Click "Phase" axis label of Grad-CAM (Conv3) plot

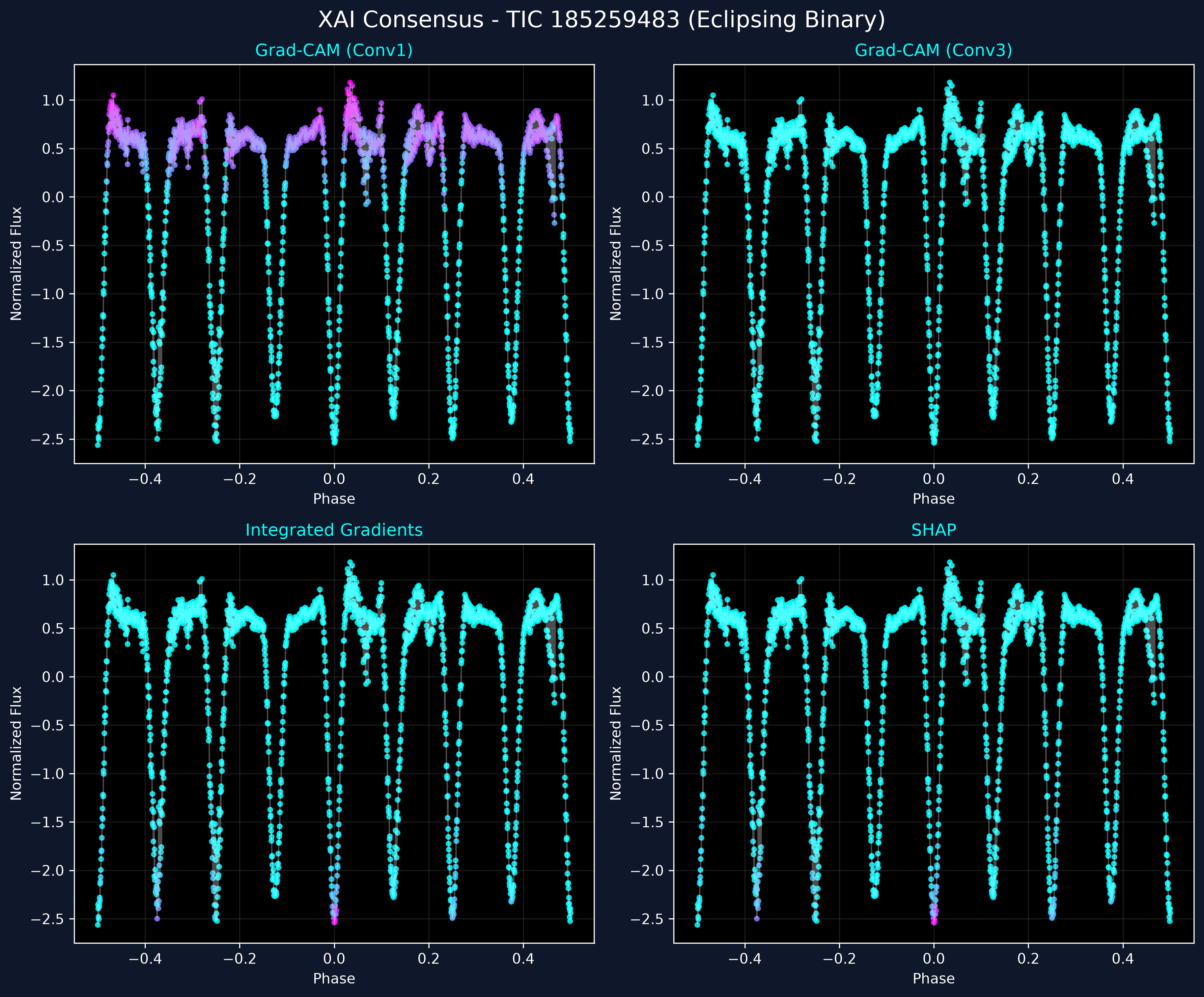click(x=933, y=499)
